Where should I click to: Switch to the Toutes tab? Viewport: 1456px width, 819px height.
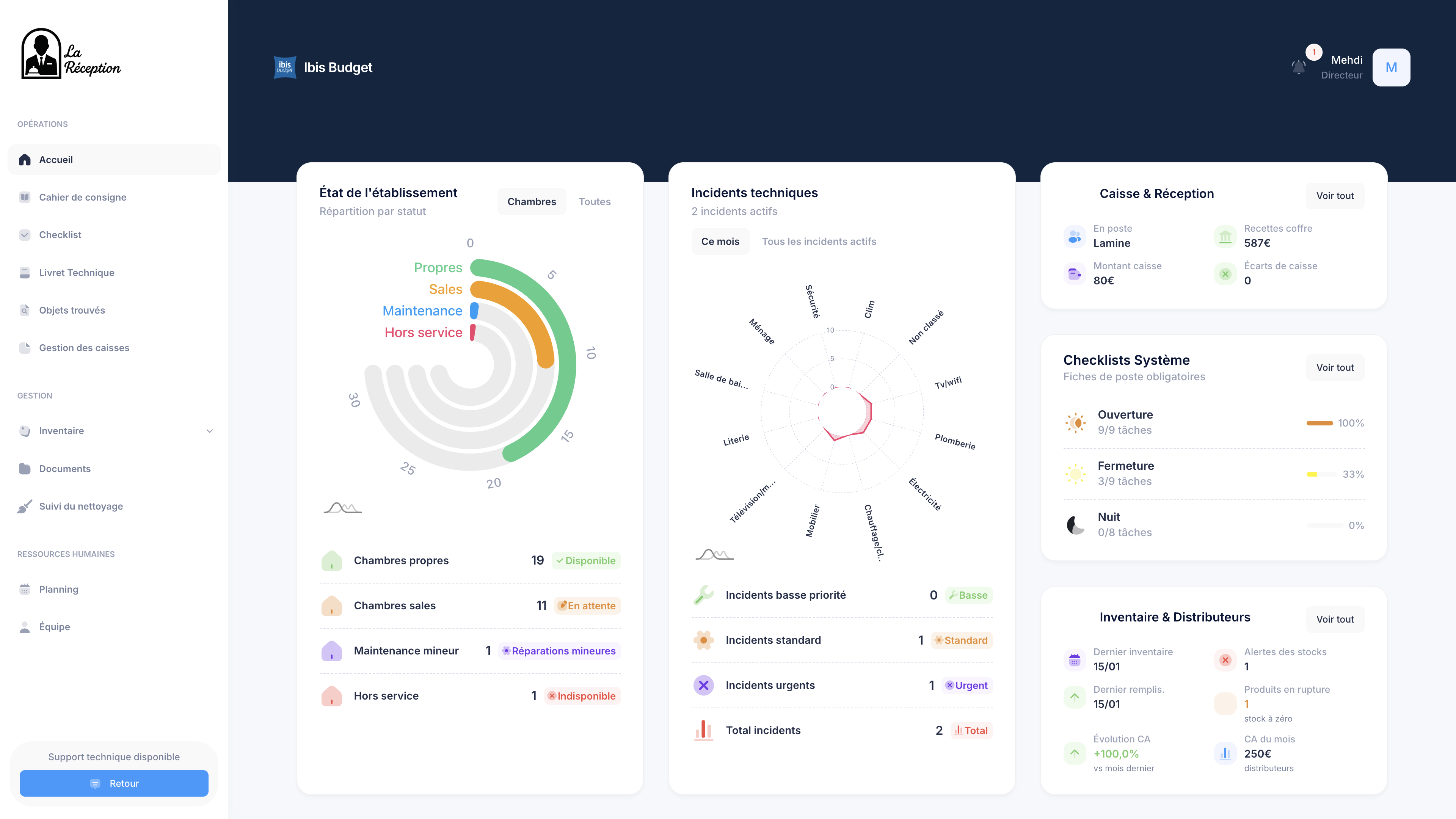point(594,201)
